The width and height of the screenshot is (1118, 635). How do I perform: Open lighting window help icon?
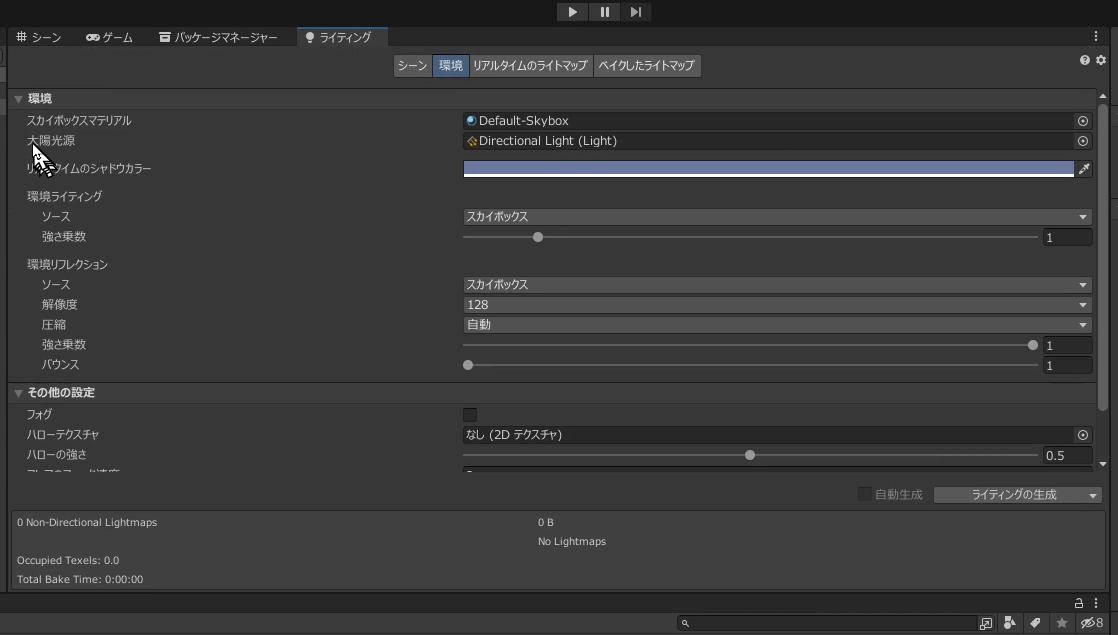pyautogui.click(x=1084, y=61)
